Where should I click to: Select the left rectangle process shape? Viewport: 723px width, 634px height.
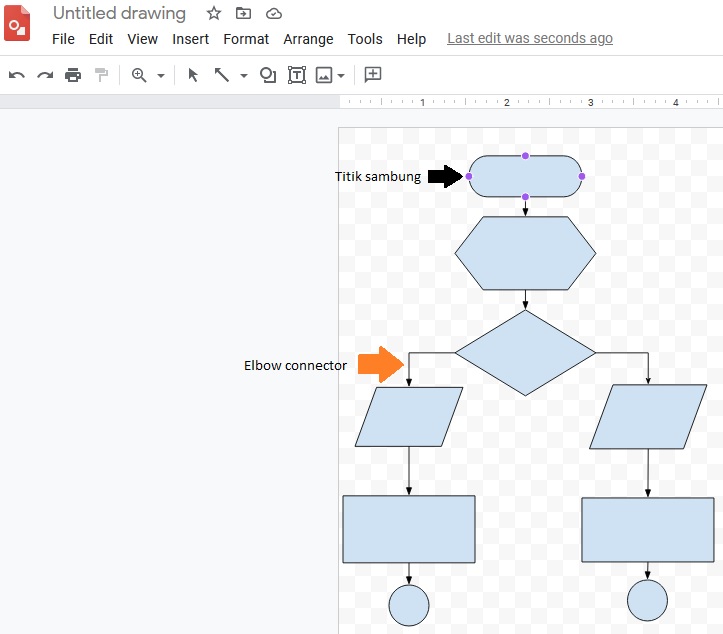409,529
